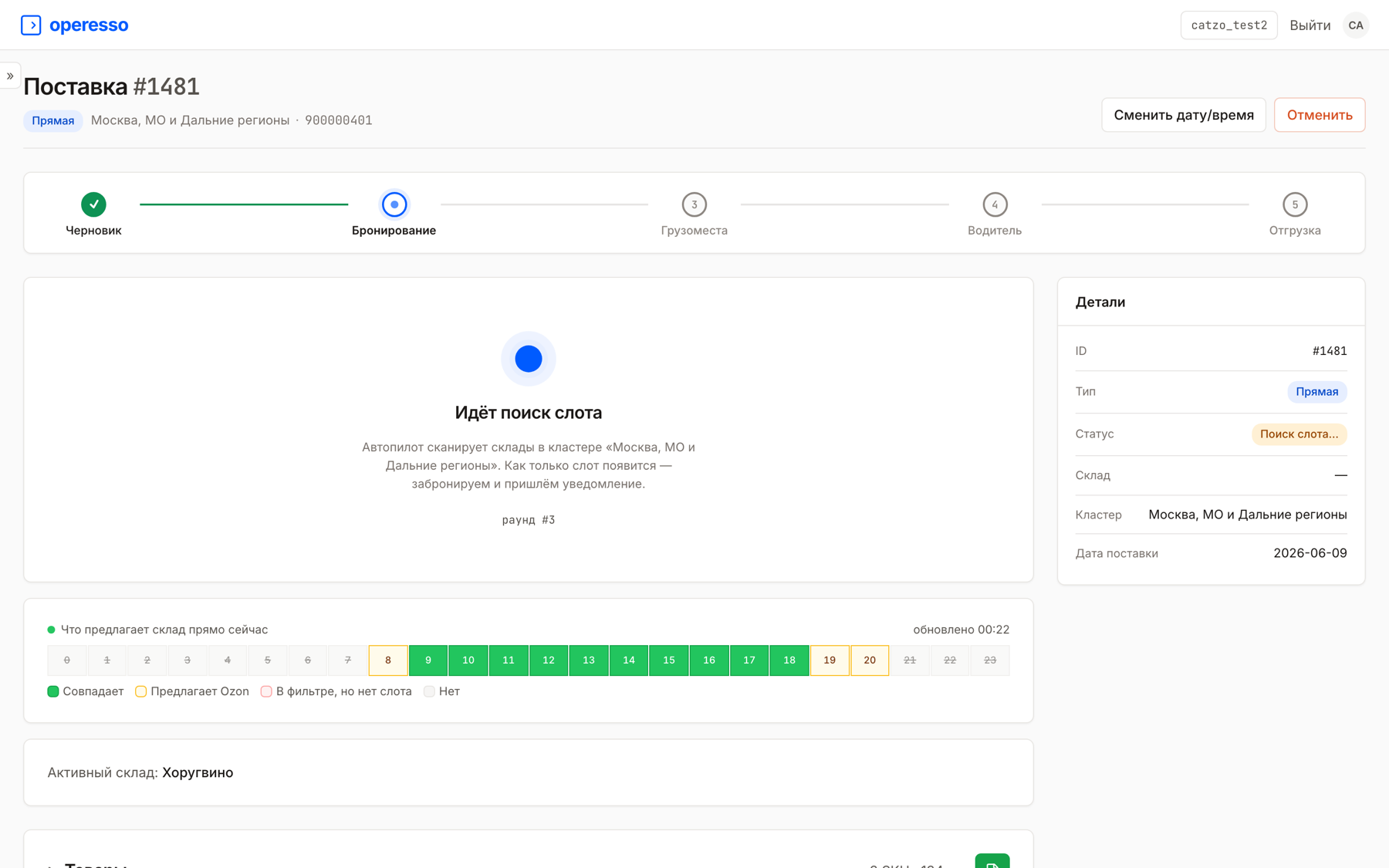Click the Поиск слота status badge
Viewport: 1389px width, 868px height.
(1299, 434)
